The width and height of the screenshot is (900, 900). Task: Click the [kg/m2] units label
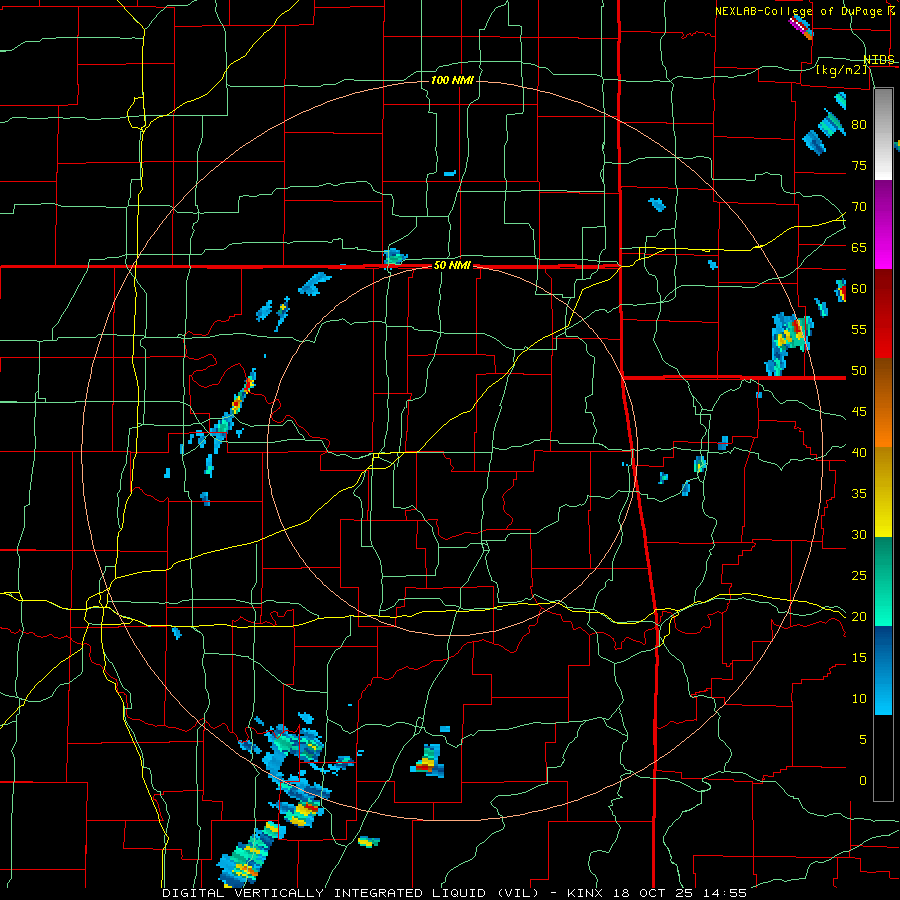tap(841, 69)
